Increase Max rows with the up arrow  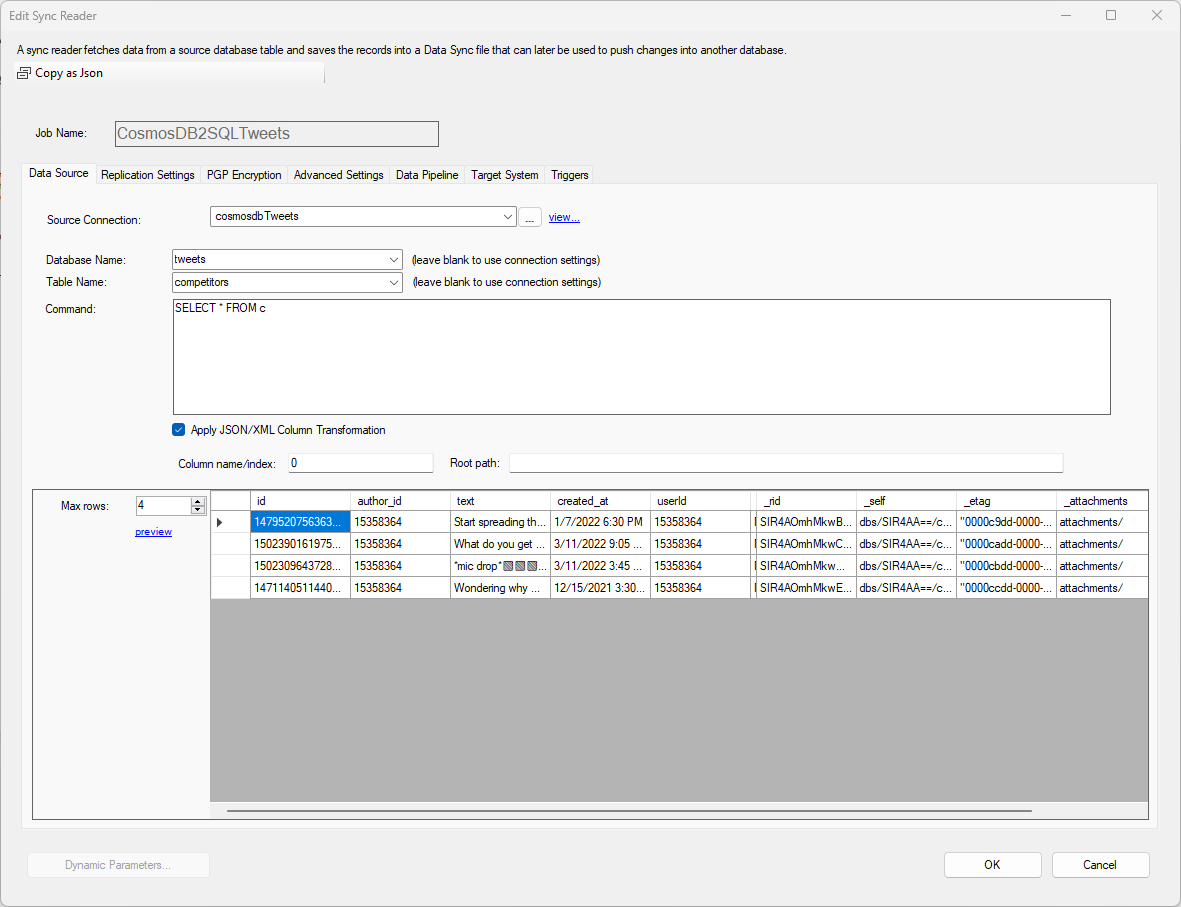[x=198, y=501]
